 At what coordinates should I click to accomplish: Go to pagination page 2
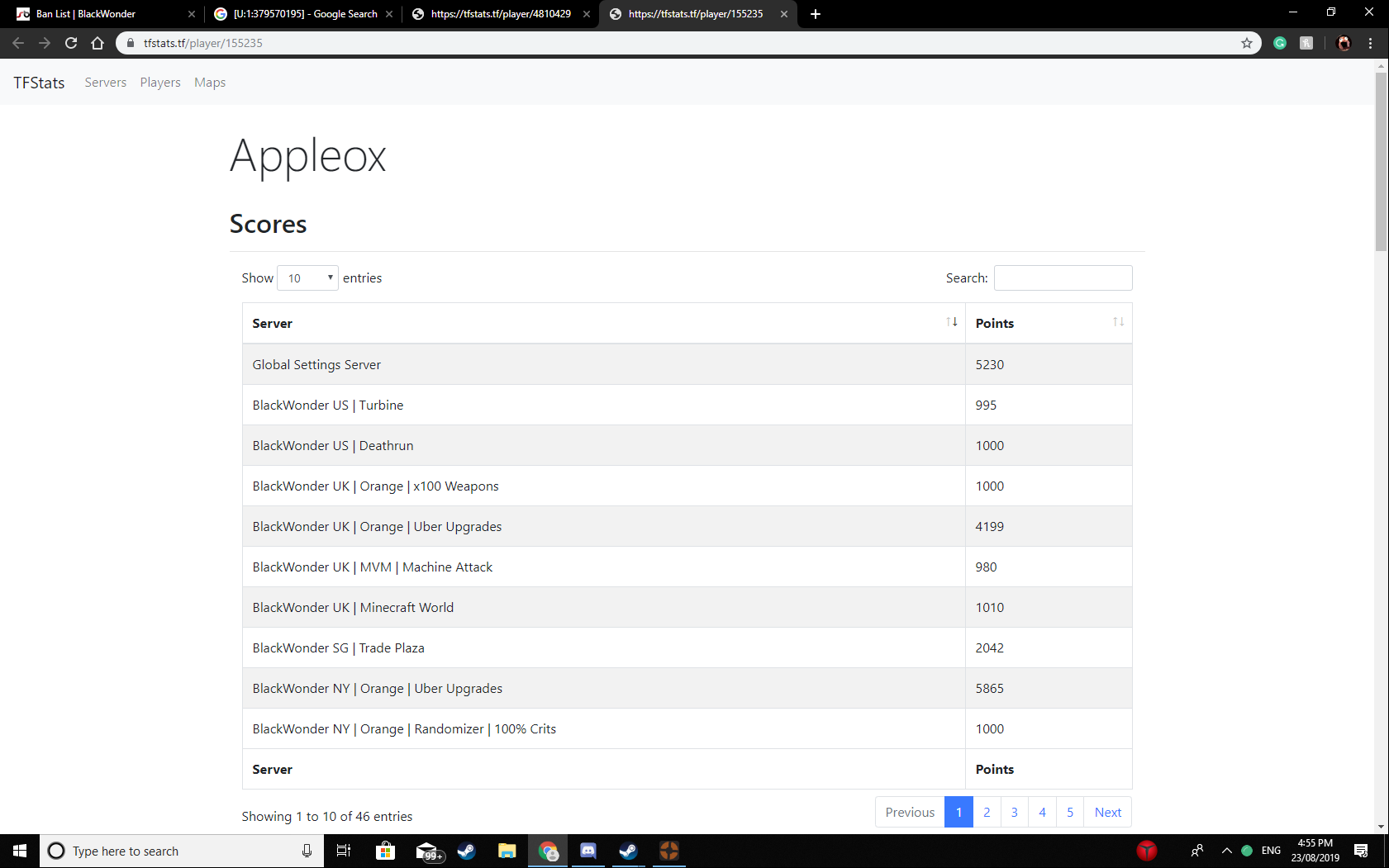pyautogui.click(x=987, y=812)
